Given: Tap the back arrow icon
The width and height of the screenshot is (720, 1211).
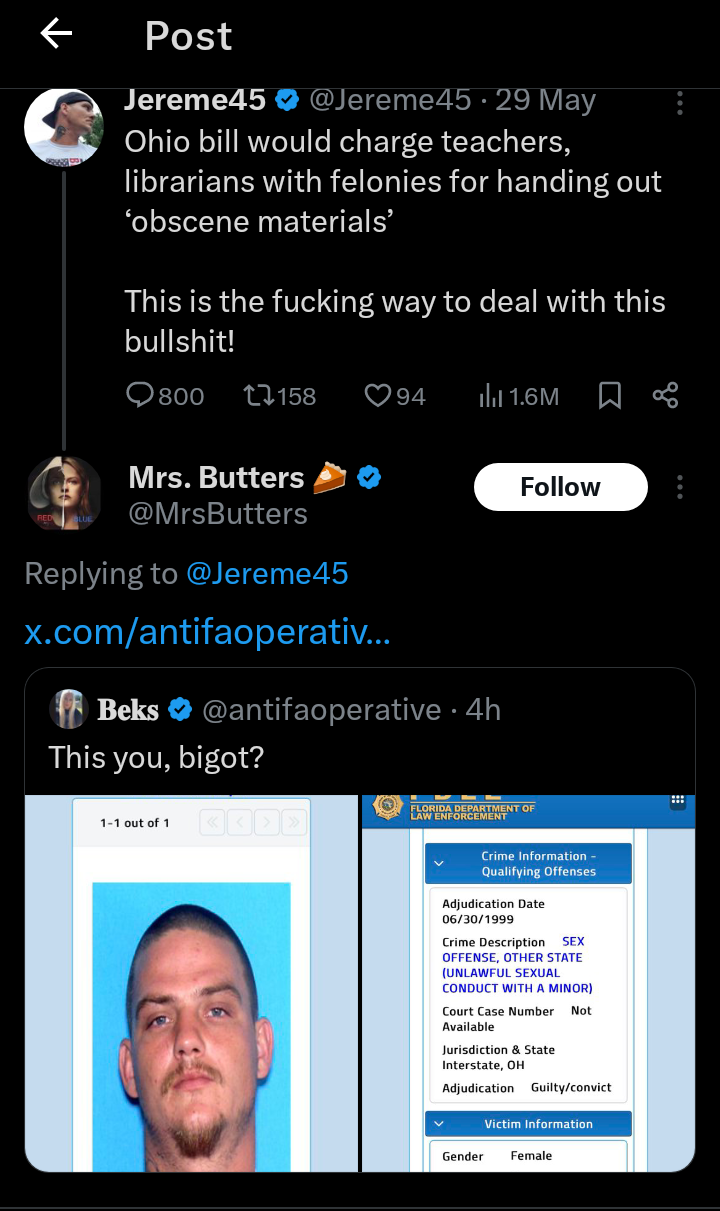Looking at the screenshot, I should (56, 35).
